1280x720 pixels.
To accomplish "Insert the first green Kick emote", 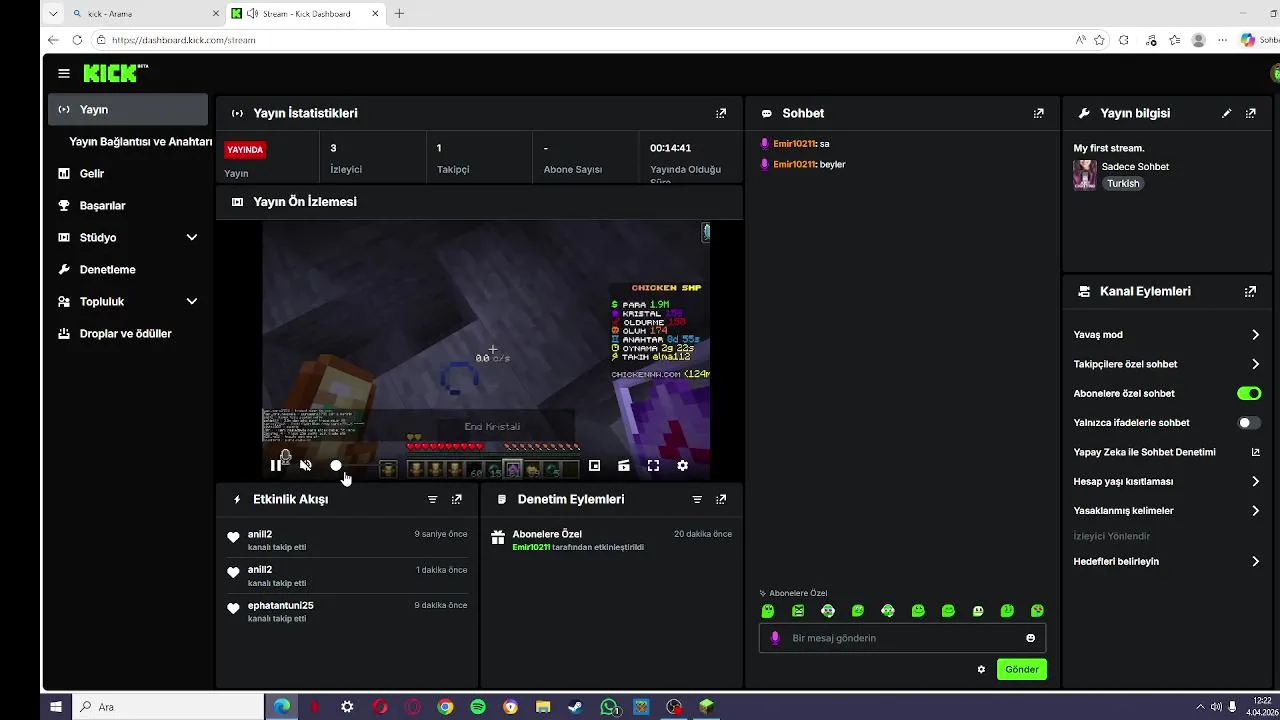I will pyautogui.click(x=768, y=611).
